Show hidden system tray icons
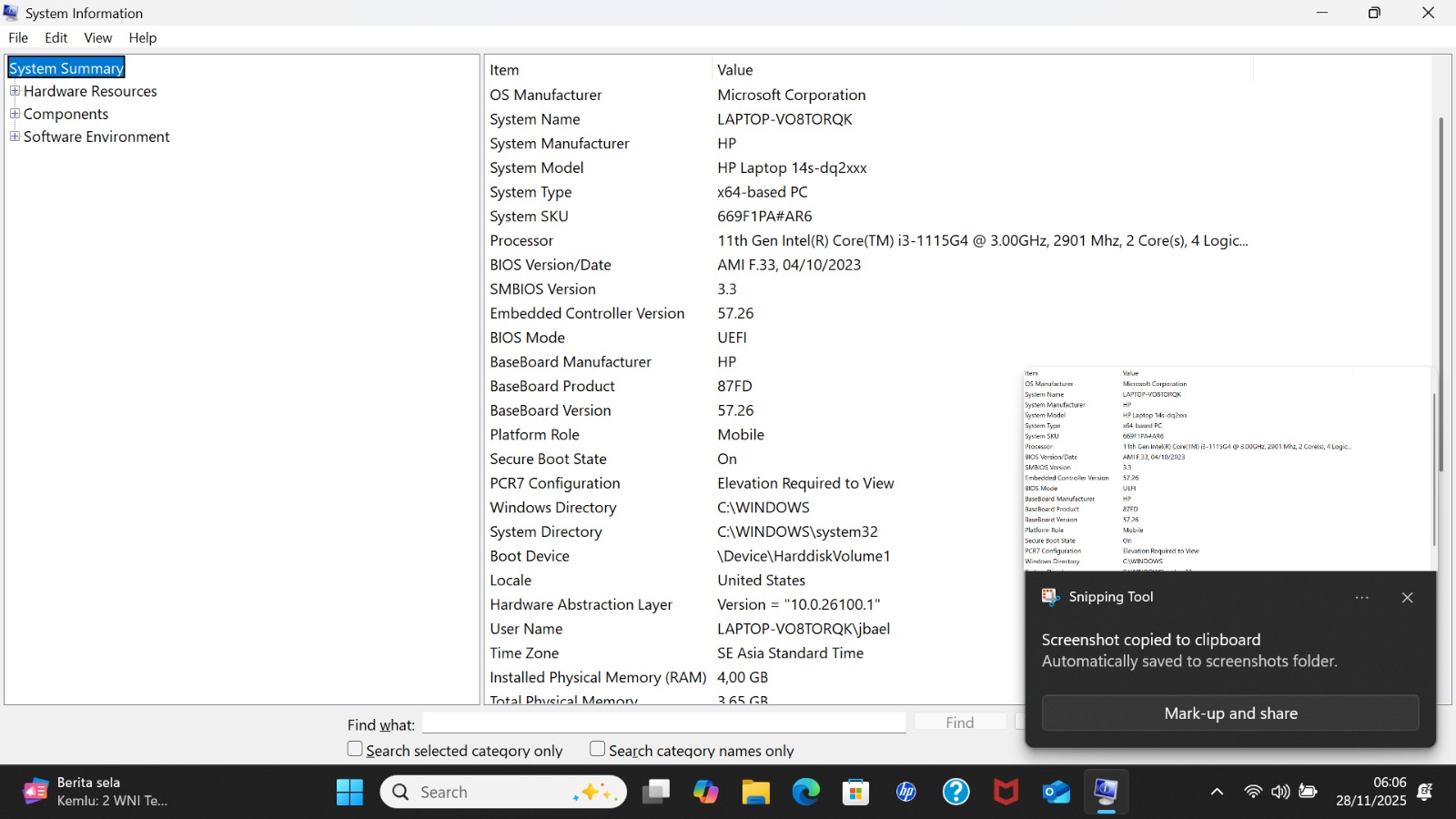1456x819 pixels. click(x=1217, y=792)
